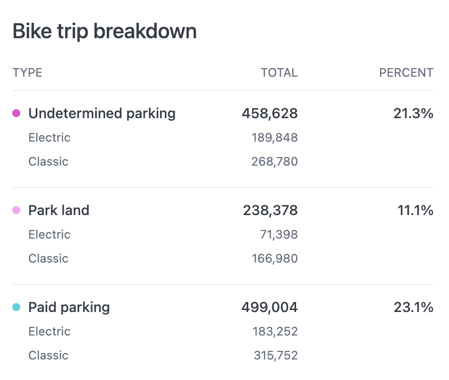This screenshot has height=380, width=449.
Task: Click Electric under Undetermined parking
Action: (49, 138)
